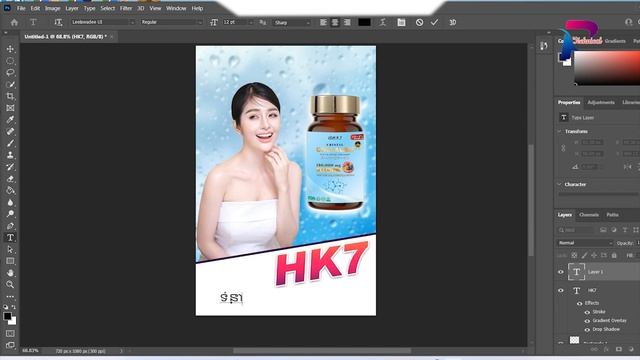Select the Elliptical Marquee tool
Screen dimensions: 640x360
pos(10,61)
